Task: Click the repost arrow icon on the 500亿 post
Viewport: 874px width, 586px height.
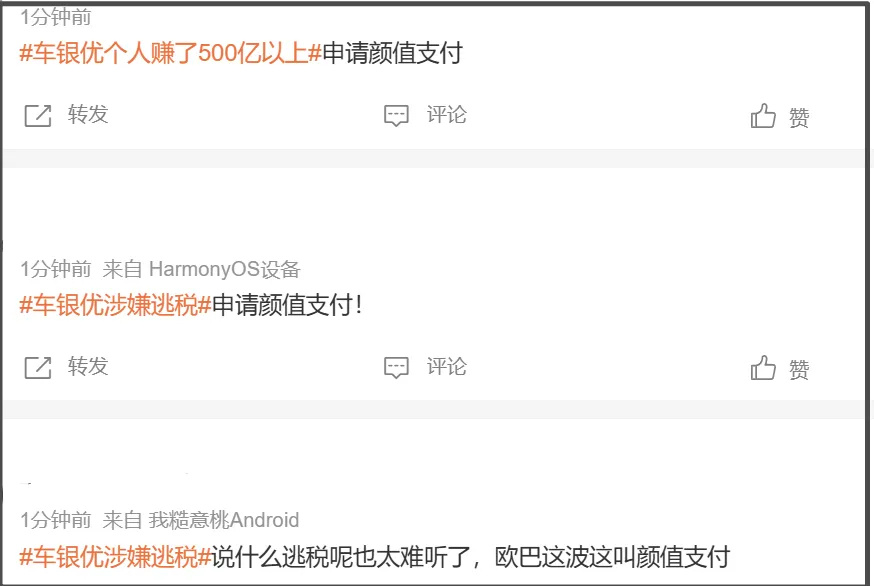Action: point(38,115)
